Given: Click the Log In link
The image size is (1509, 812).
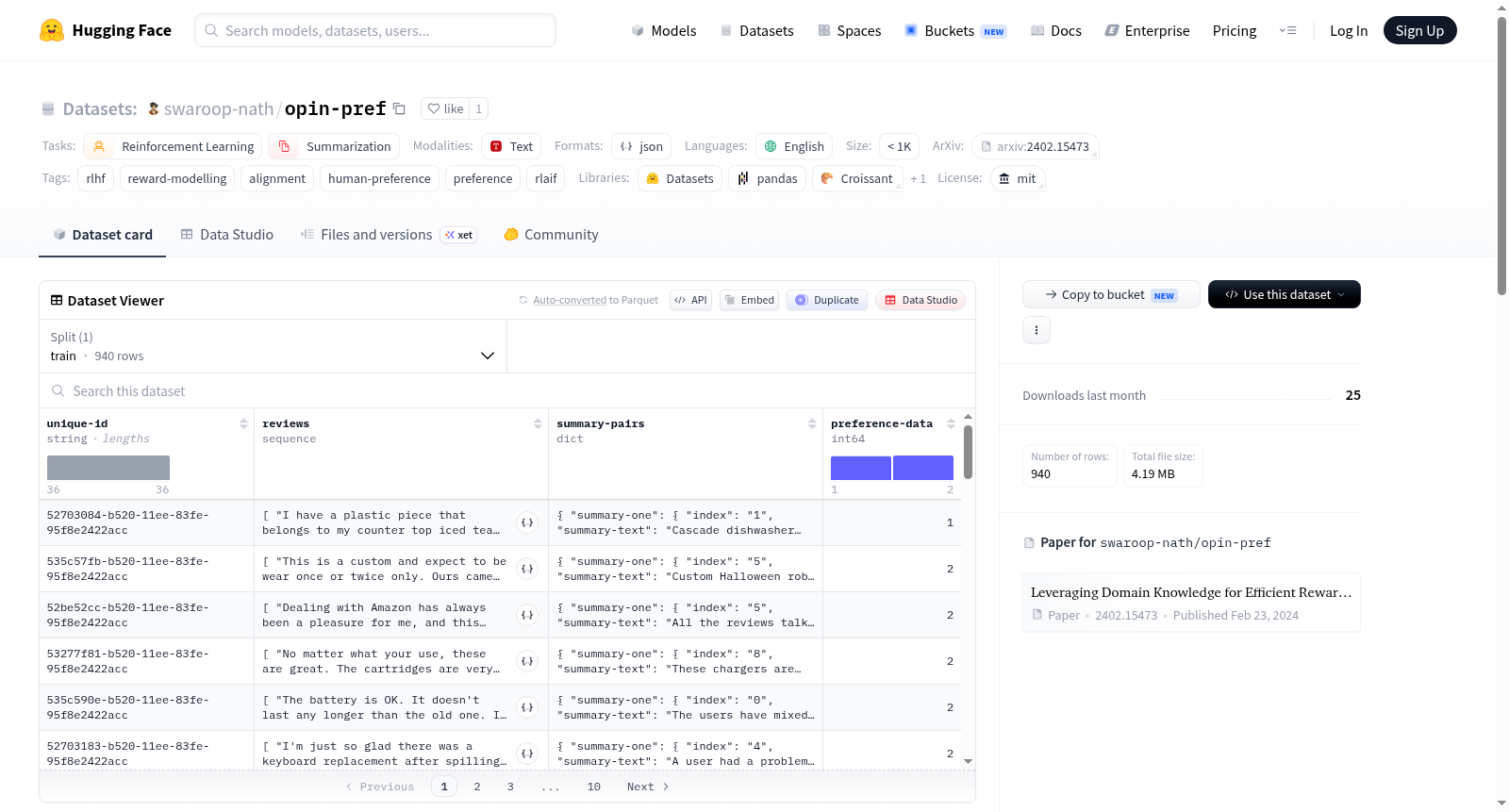Looking at the screenshot, I should tap(1349, 30).
